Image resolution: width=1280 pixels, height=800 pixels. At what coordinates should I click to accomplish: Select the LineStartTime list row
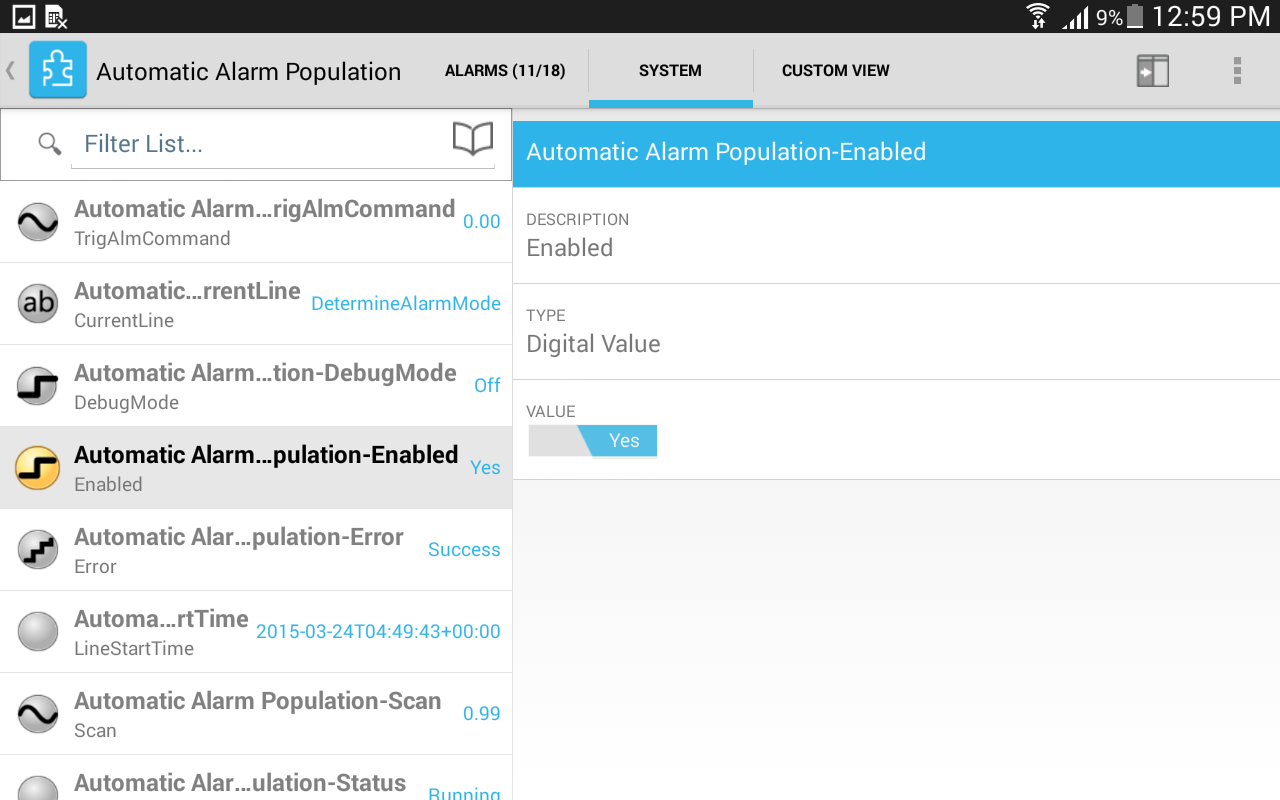(x=256, y=632)
